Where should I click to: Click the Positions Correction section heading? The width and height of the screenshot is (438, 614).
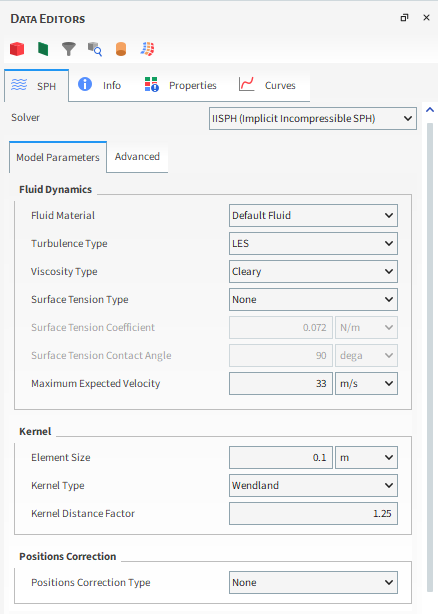pyautogui.click(x=68, y=556)
